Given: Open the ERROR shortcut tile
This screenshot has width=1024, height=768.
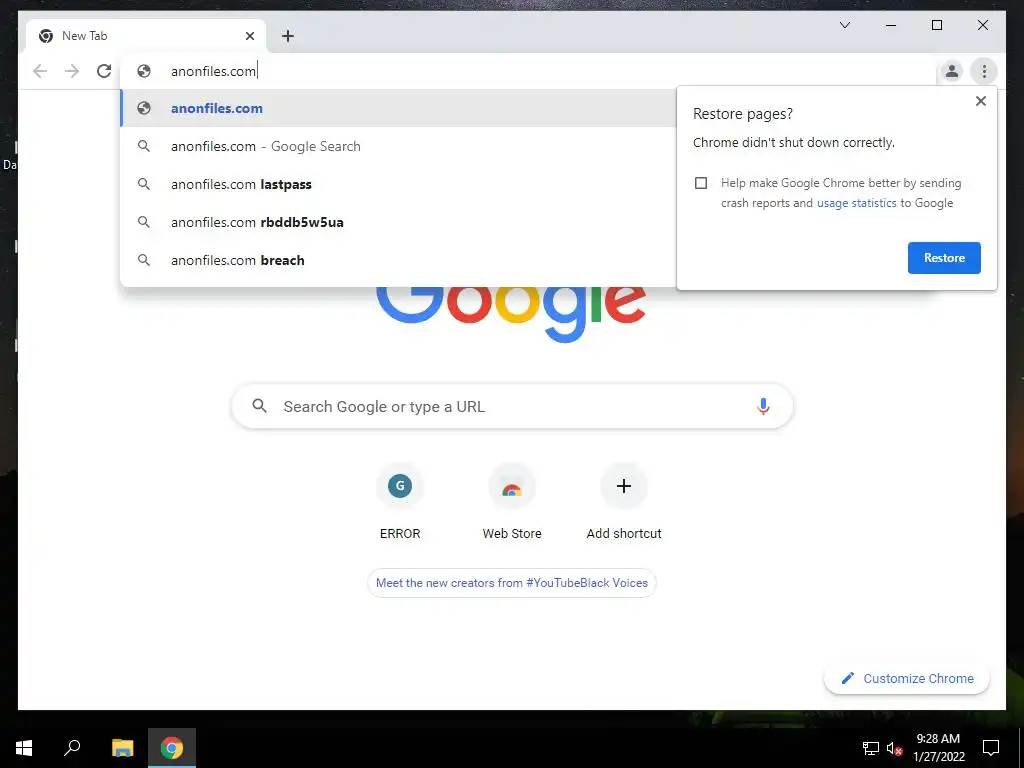Looking at the screenshot, I should point(400,502).
